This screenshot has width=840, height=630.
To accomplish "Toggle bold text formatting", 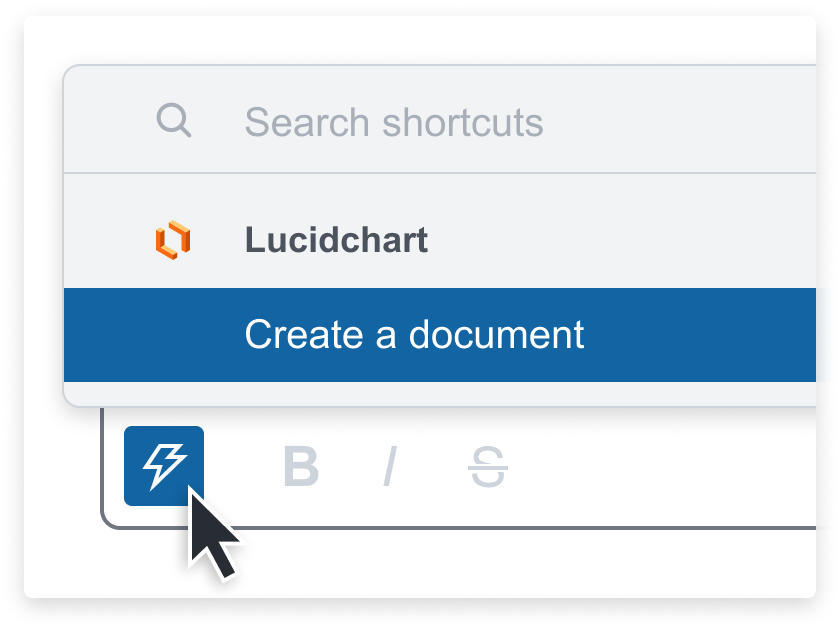I will tap(301, 467).
